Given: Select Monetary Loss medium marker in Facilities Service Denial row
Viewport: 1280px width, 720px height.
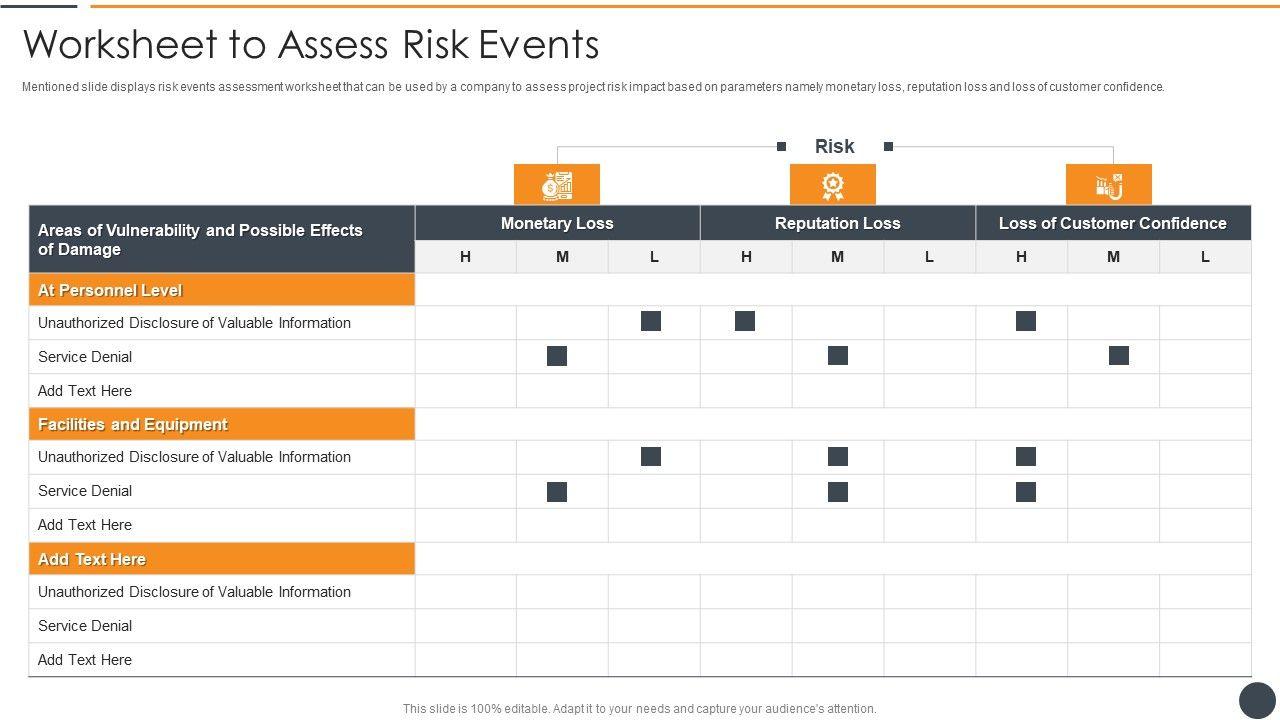Looking at the screenshot, I should click(x=557, y=491).
